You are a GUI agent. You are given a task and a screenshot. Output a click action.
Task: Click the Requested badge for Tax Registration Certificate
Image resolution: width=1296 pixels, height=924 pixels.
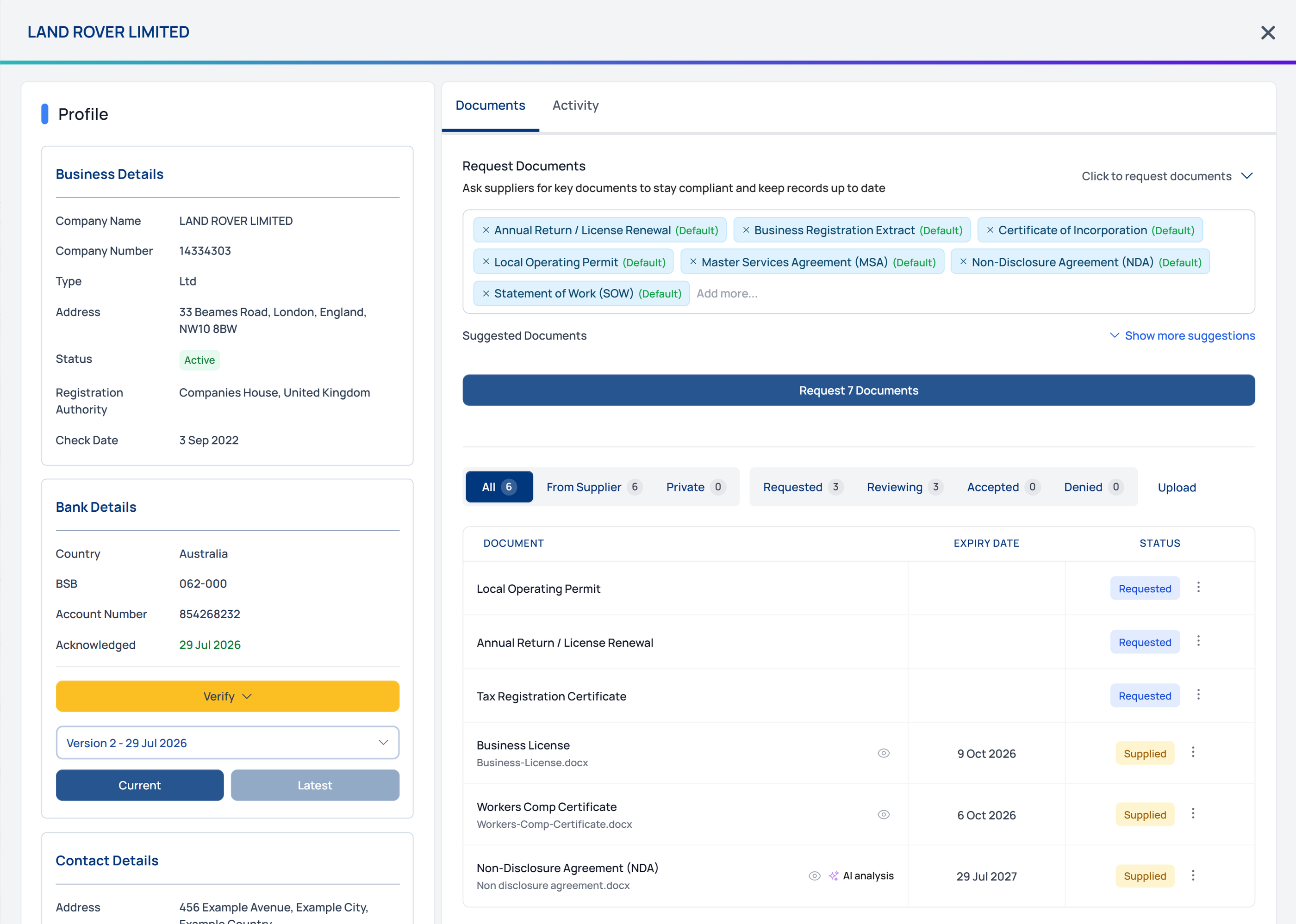tap(1145, 696)
